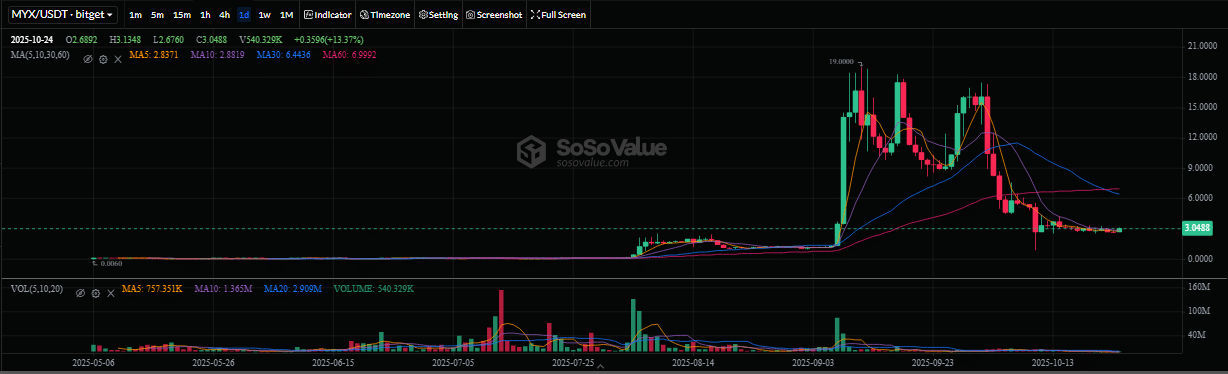Viewport: 1228px width, 374px height.
Task: Click the 3.0488 current price label
Action: pos(1198,229)
